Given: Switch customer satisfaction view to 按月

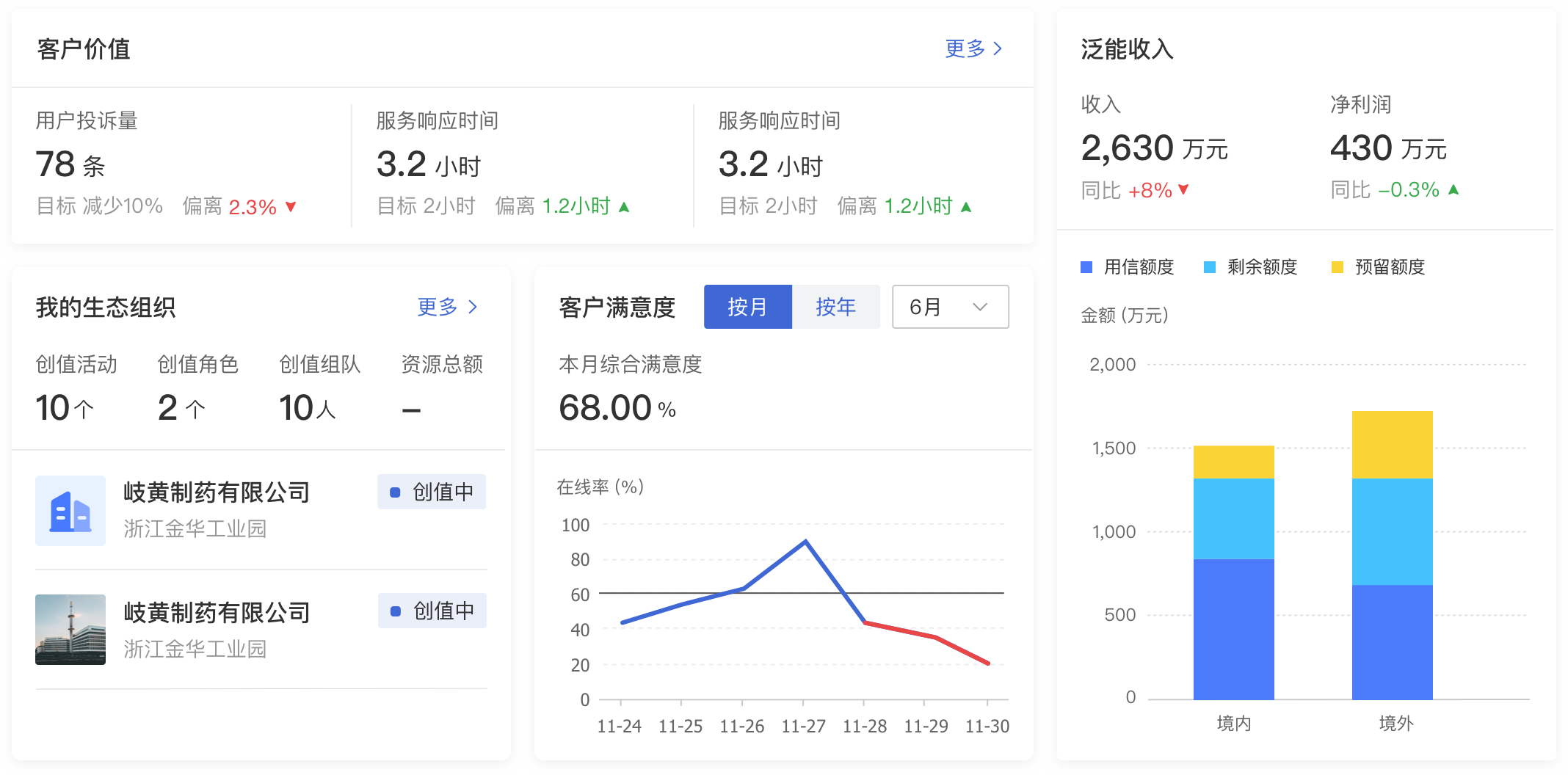Looking at the screenshot, I should (748, 307).
